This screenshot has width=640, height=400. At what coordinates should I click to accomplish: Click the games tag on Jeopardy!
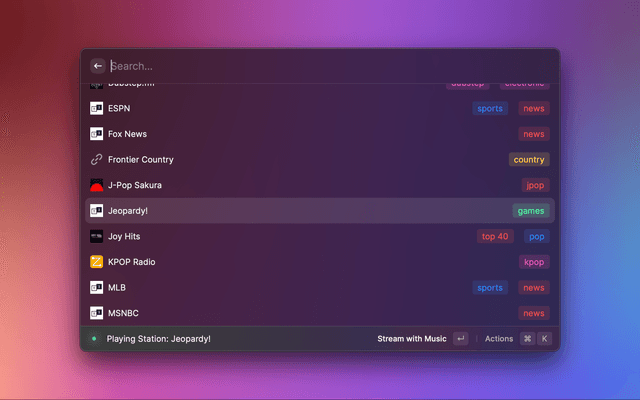[x=531, y=211]
